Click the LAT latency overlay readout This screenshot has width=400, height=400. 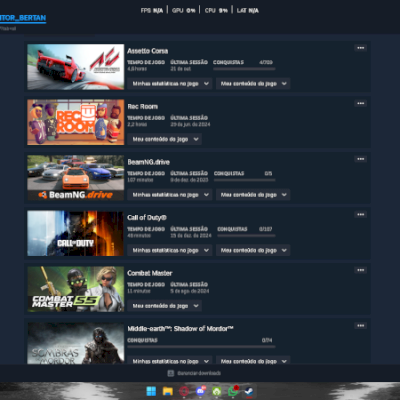(247, 11)
